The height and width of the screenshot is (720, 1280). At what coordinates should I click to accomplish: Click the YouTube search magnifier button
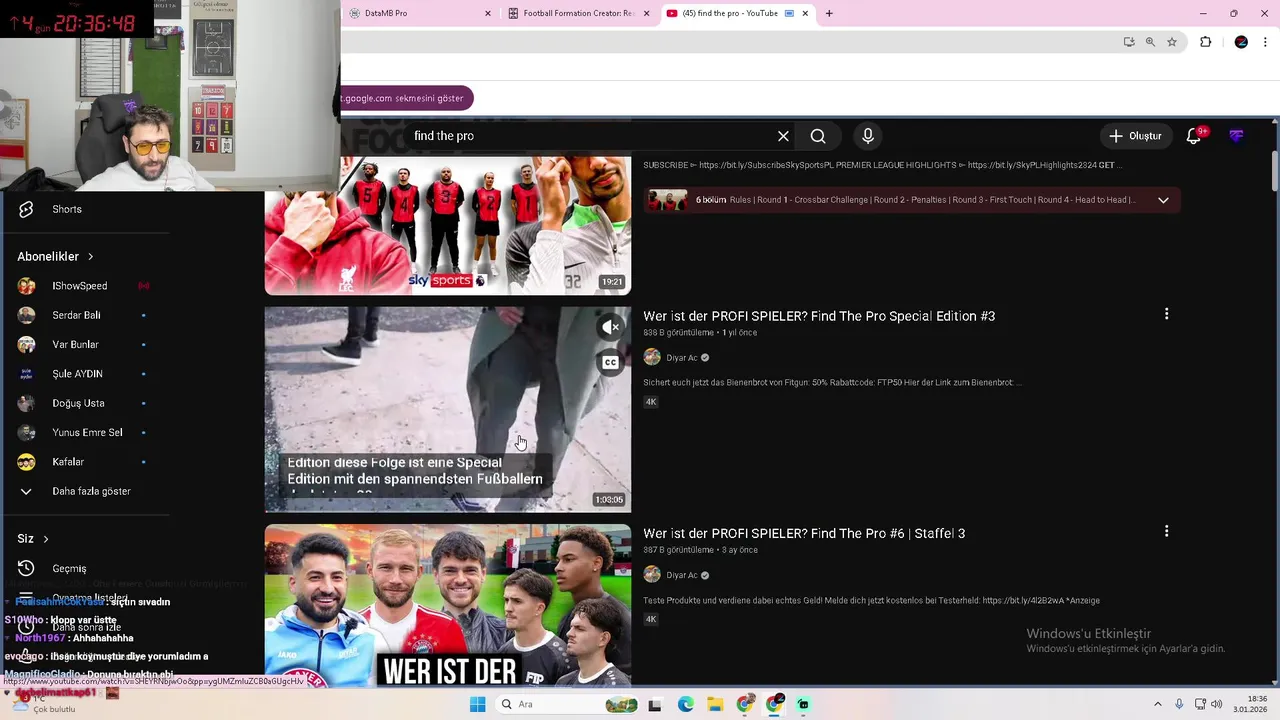pyautogui.click(x=818, y=136)
